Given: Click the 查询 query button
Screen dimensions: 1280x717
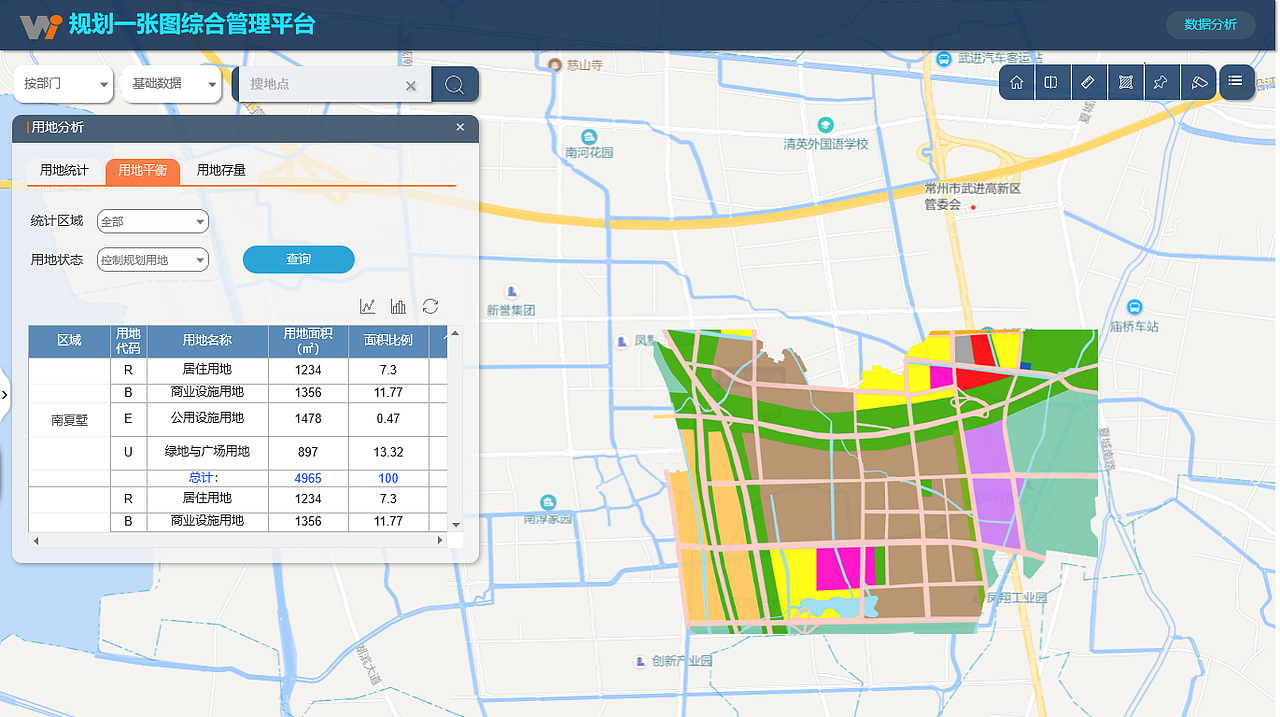Looking at the screenshot, I should click(x=299, y=259).
